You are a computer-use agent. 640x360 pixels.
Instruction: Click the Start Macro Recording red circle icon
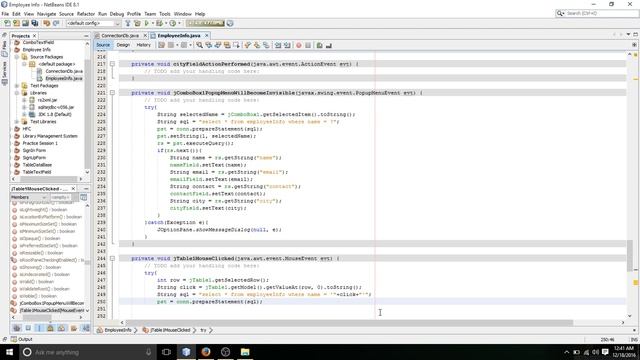[298, 45]
